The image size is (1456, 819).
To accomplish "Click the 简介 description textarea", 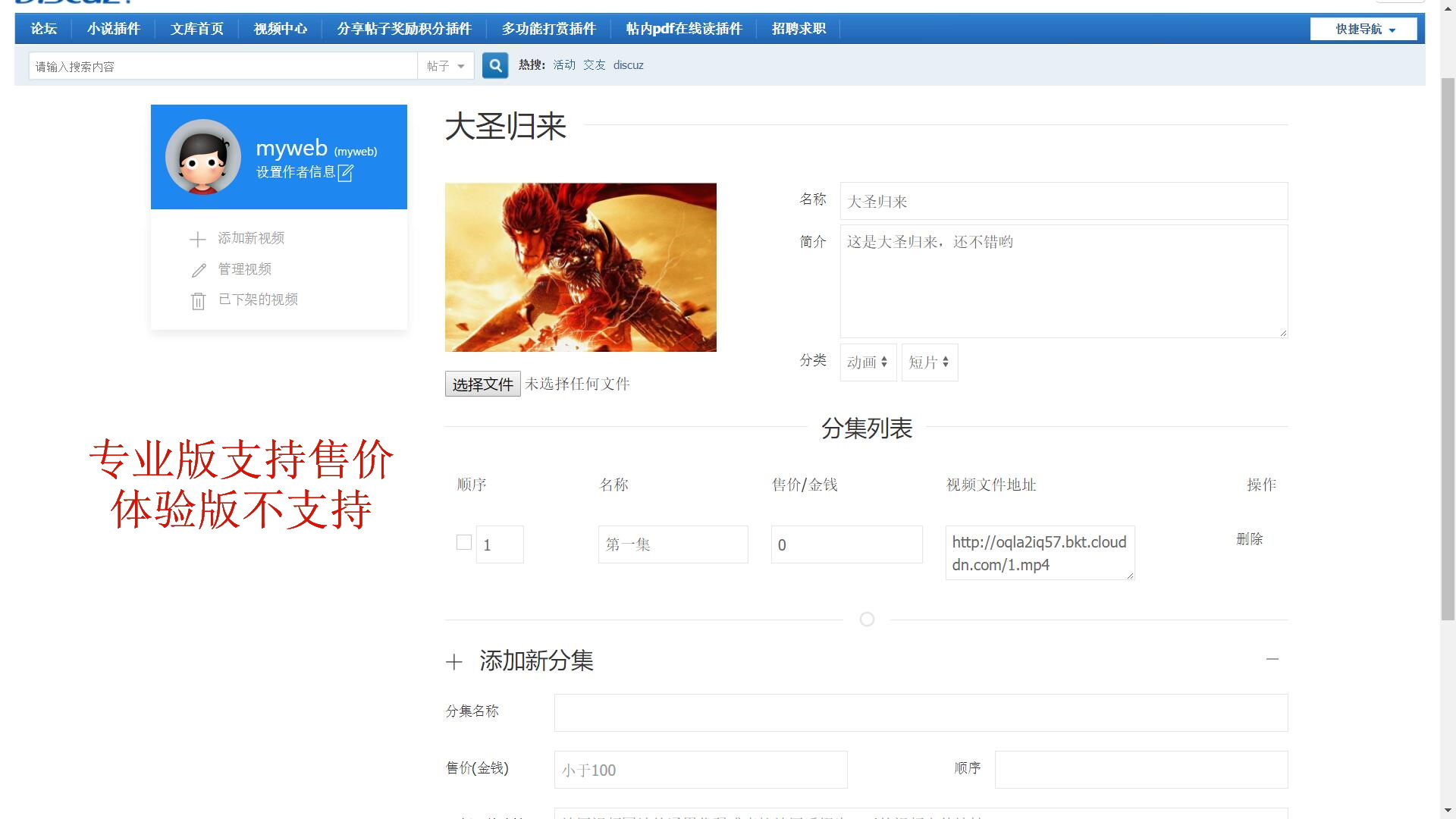I will [x=1064, y=281].
